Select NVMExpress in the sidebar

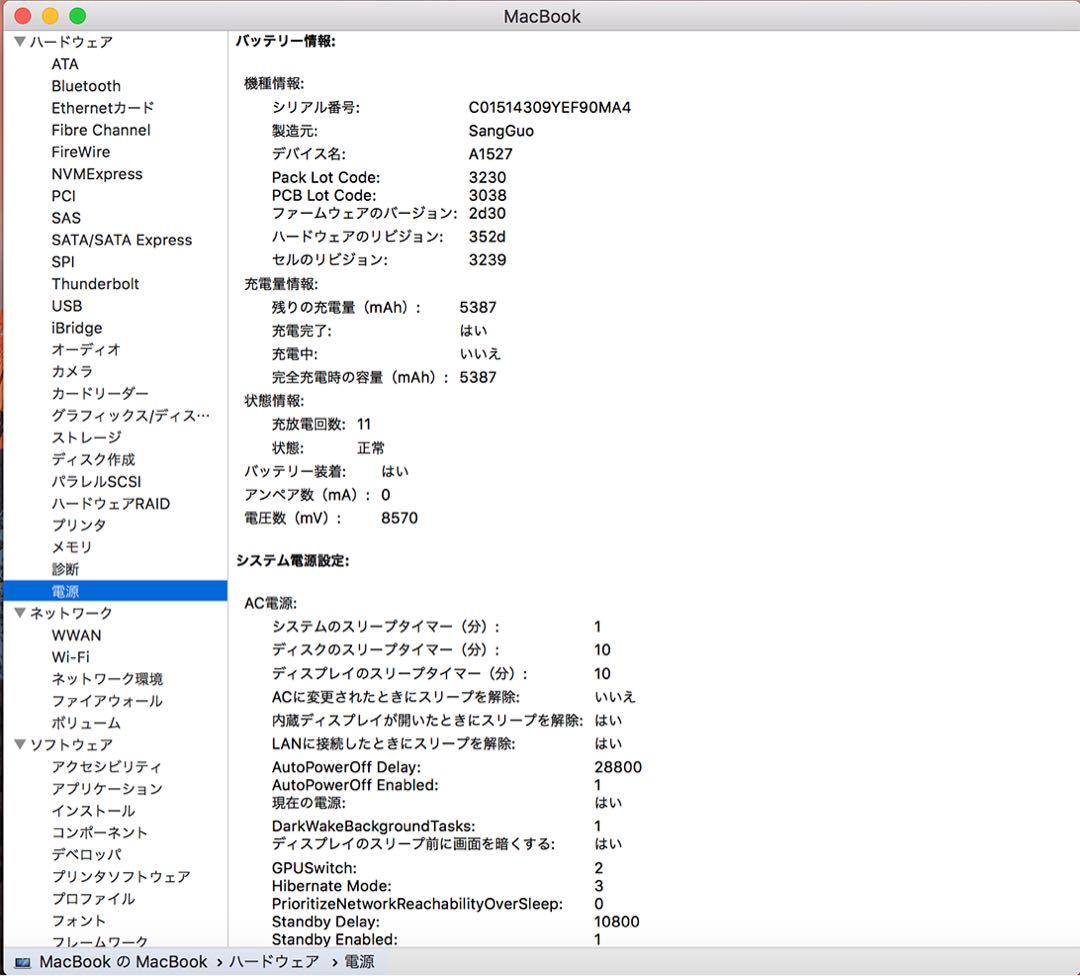(x=98, y=174)
